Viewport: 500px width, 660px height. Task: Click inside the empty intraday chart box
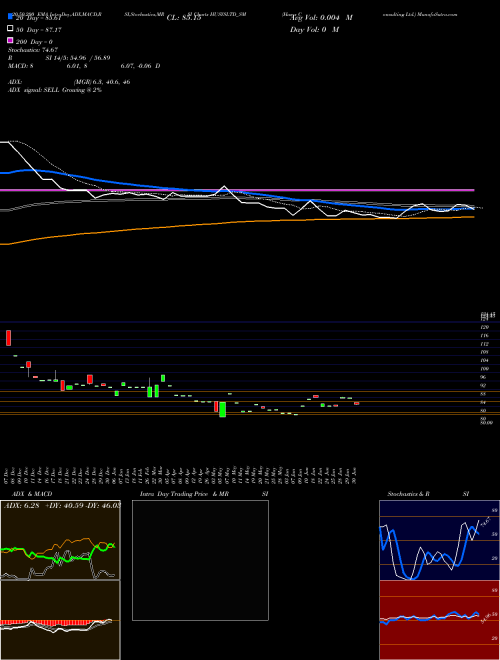[x=200, y=560]
